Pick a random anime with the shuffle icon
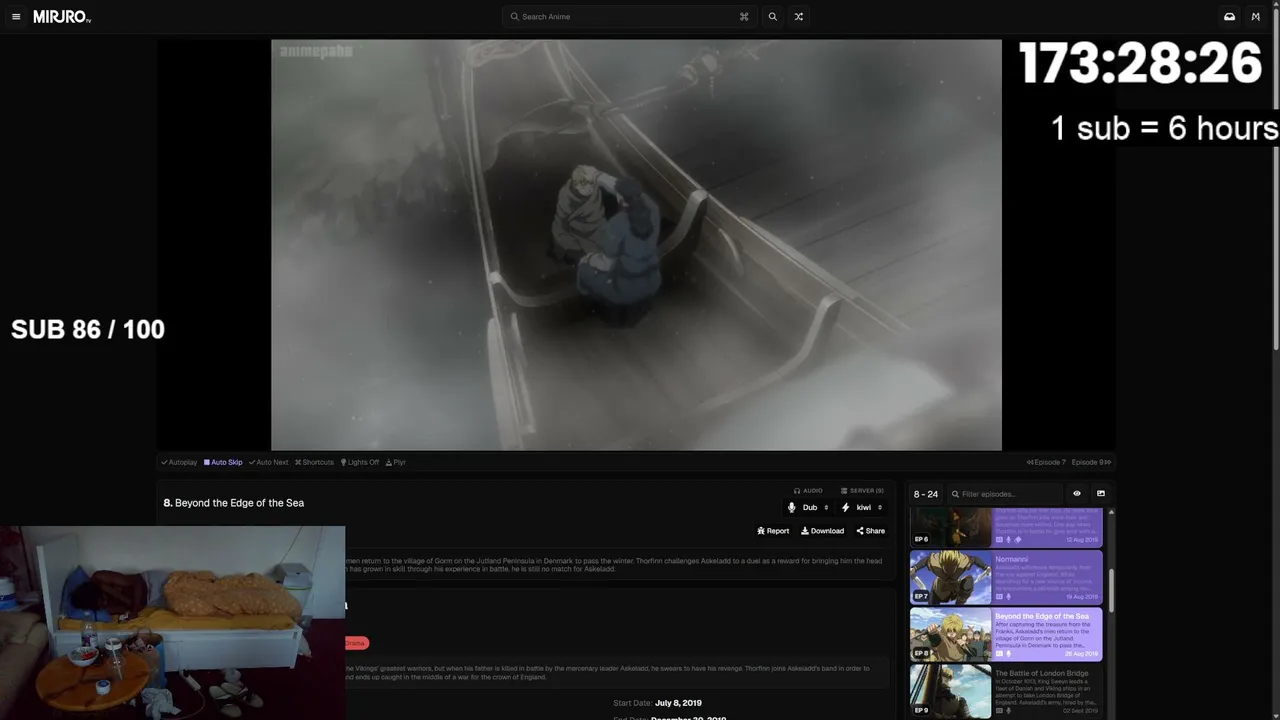Screen dimensions: 1280x720 coord(798,17)
